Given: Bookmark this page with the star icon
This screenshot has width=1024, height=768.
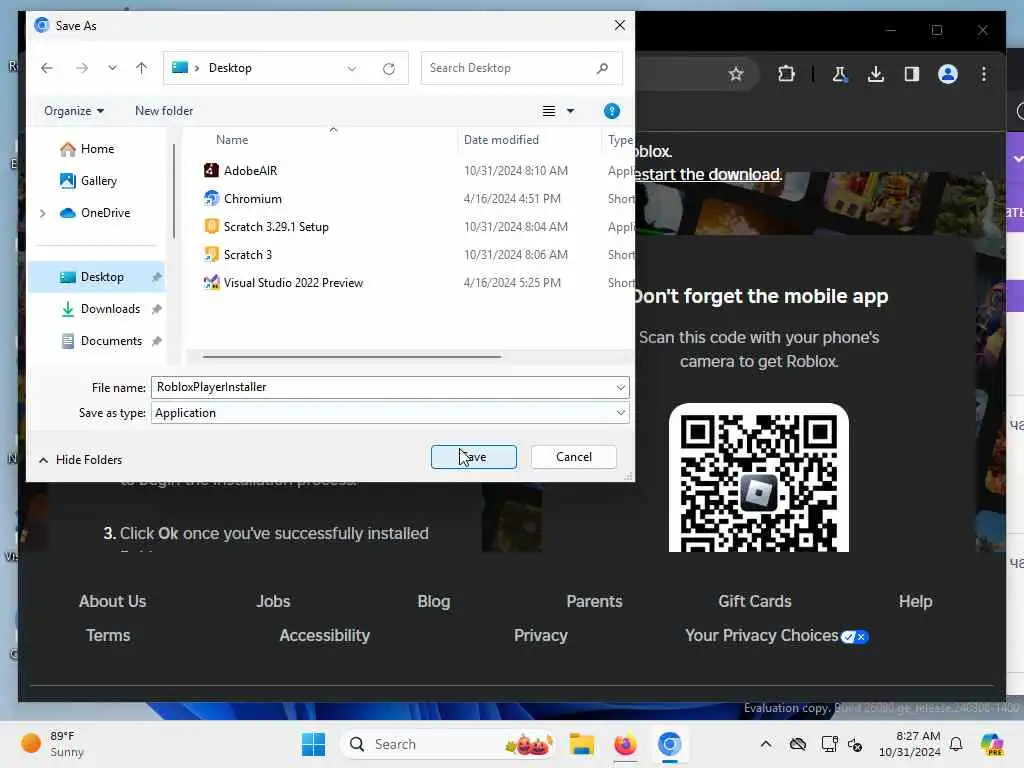Looking at the screenshot, I should pos(736,74).
